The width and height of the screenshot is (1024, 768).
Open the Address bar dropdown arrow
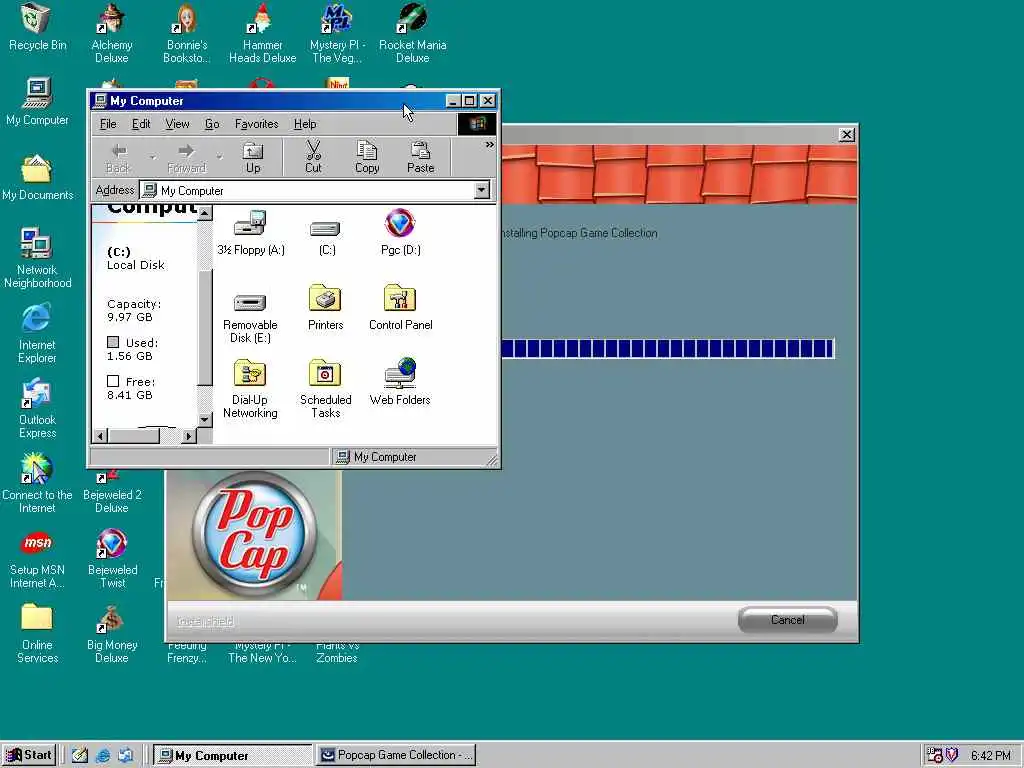481,190
